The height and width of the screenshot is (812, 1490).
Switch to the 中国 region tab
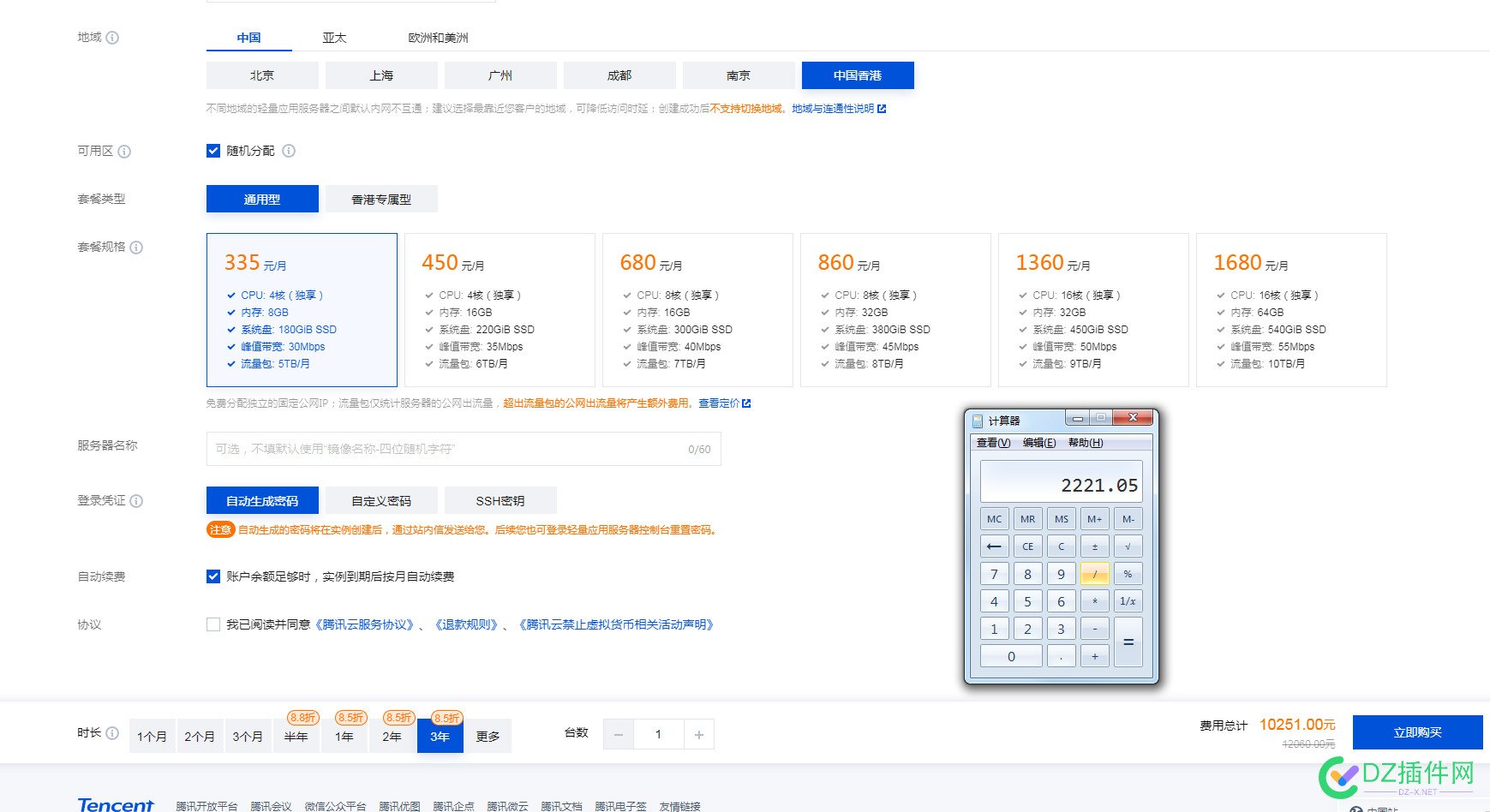pyautogui.click(x=249, y=38)
